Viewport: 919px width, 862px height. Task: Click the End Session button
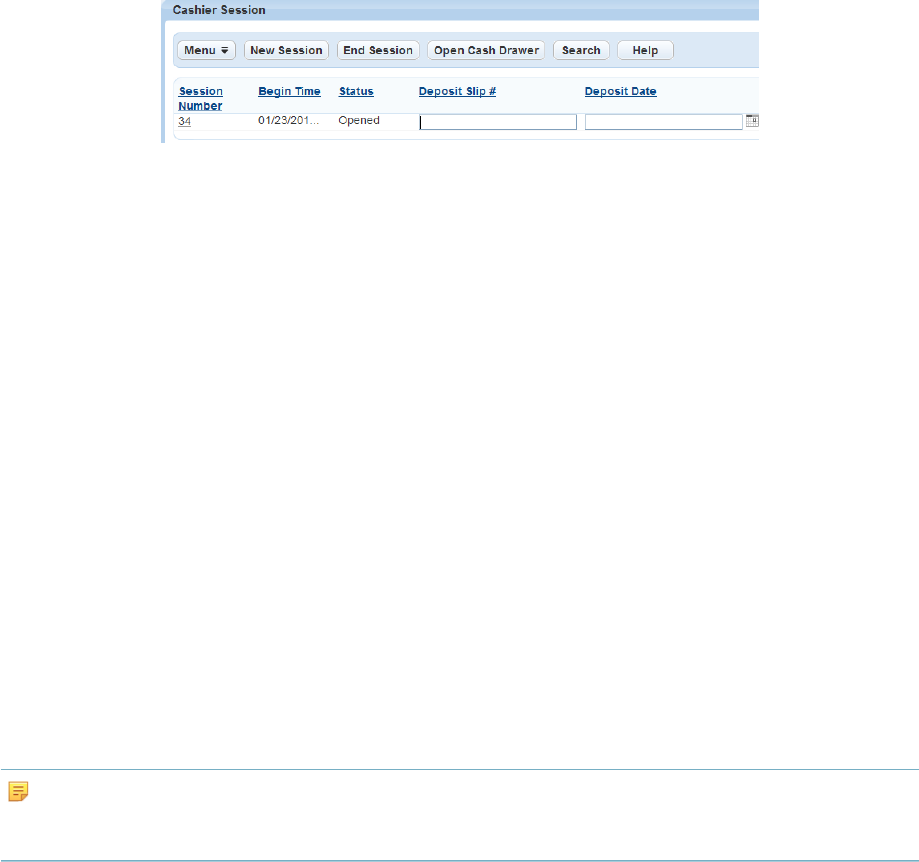378,50
